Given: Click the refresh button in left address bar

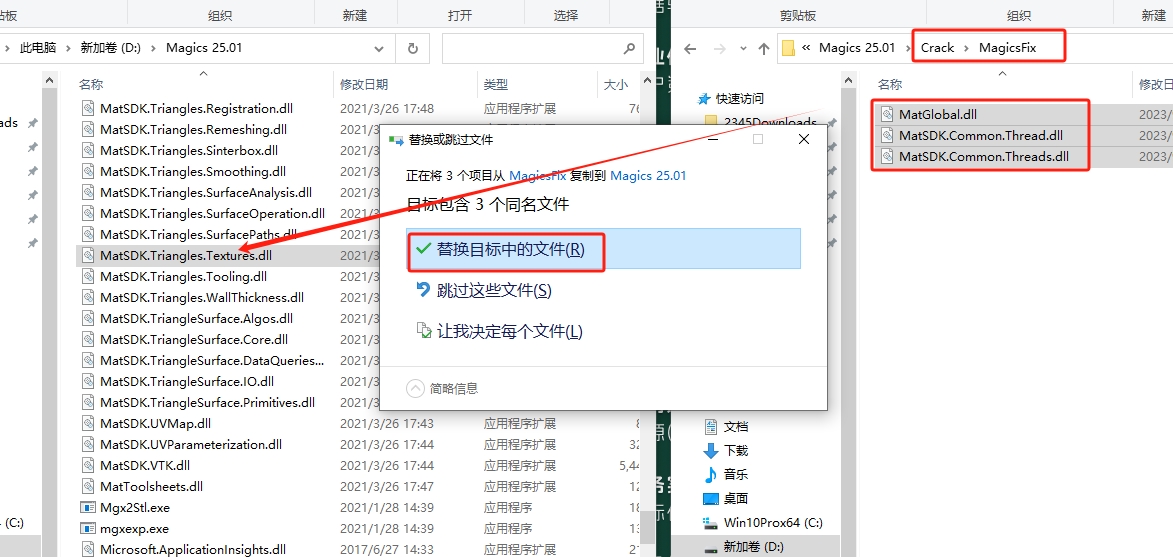Looking at the screenshot, I should (412, 48).
